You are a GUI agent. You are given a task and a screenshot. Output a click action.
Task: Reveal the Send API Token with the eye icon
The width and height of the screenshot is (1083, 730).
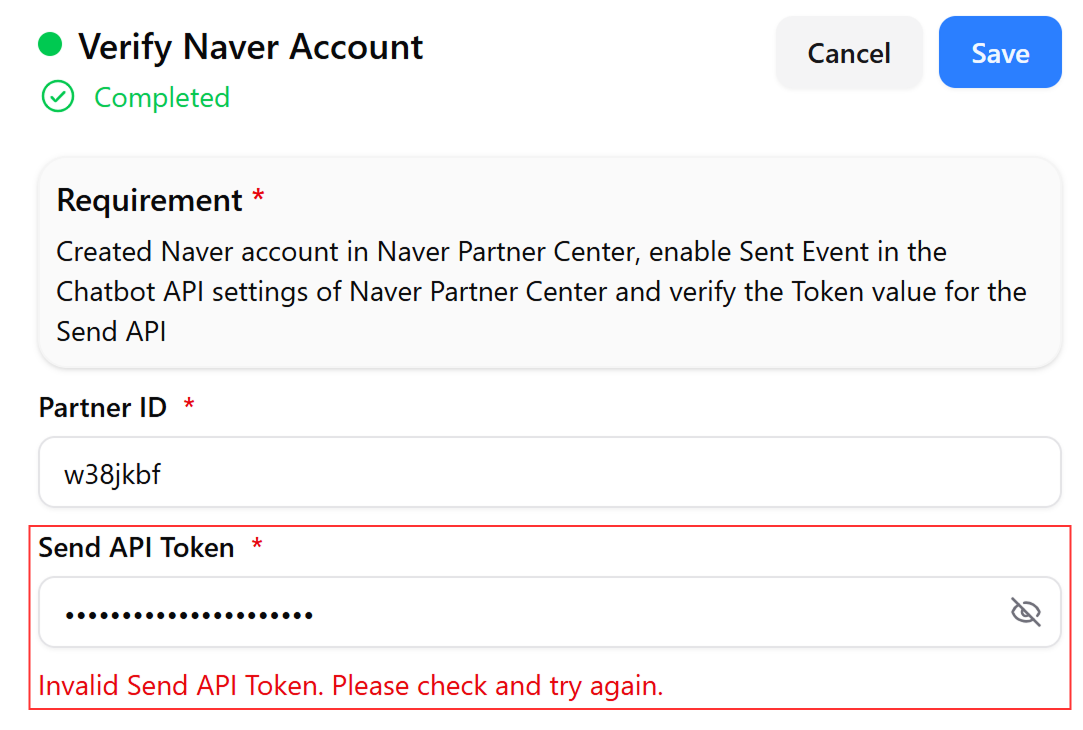click(1026, 612)
